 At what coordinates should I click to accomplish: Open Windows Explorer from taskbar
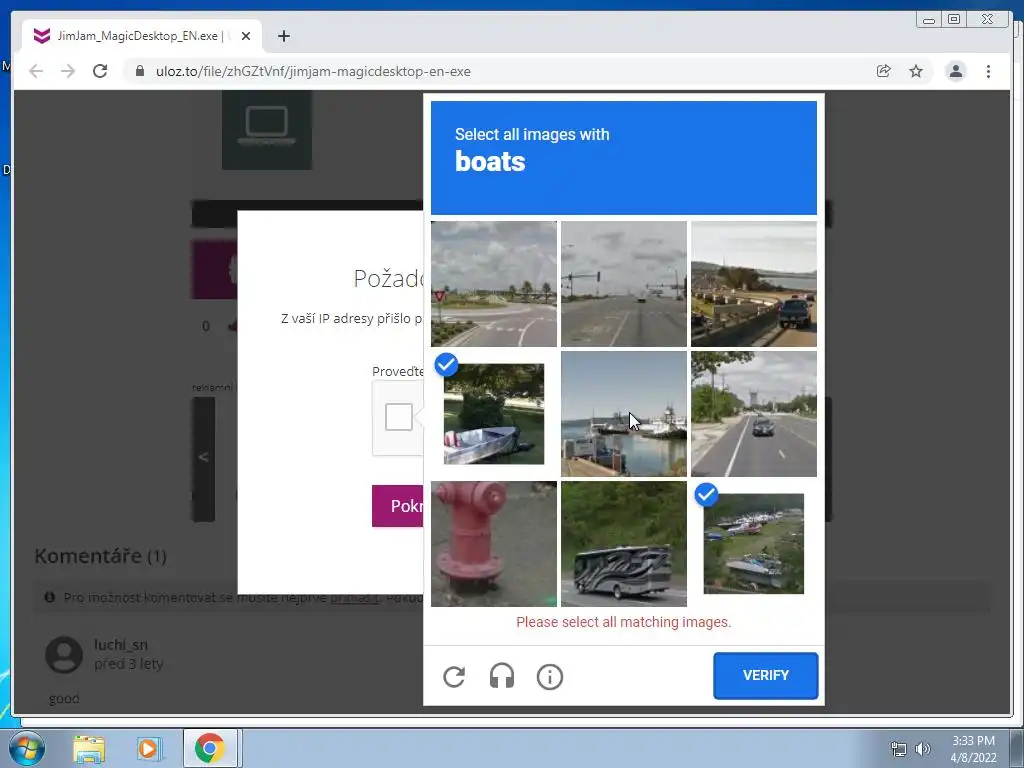pos(89,749)
